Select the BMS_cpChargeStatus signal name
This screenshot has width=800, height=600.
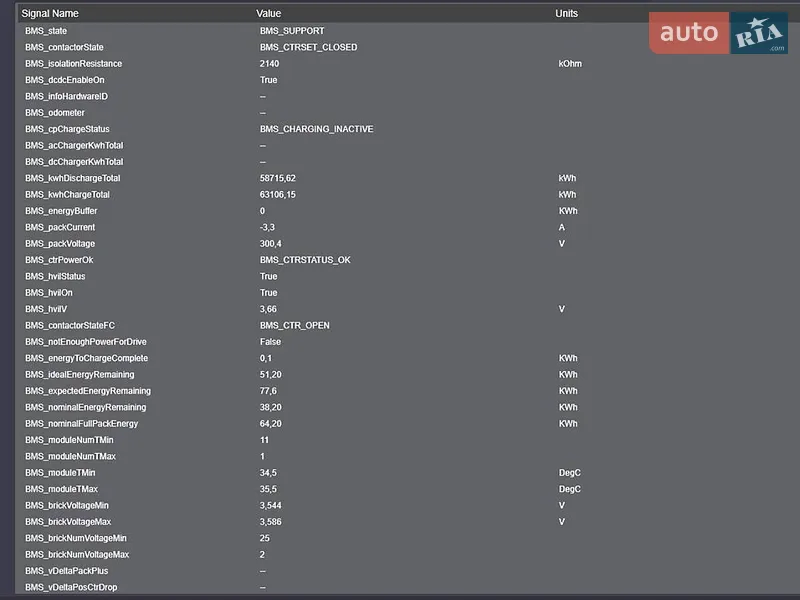pyautogui.click(x=67, y=129)
